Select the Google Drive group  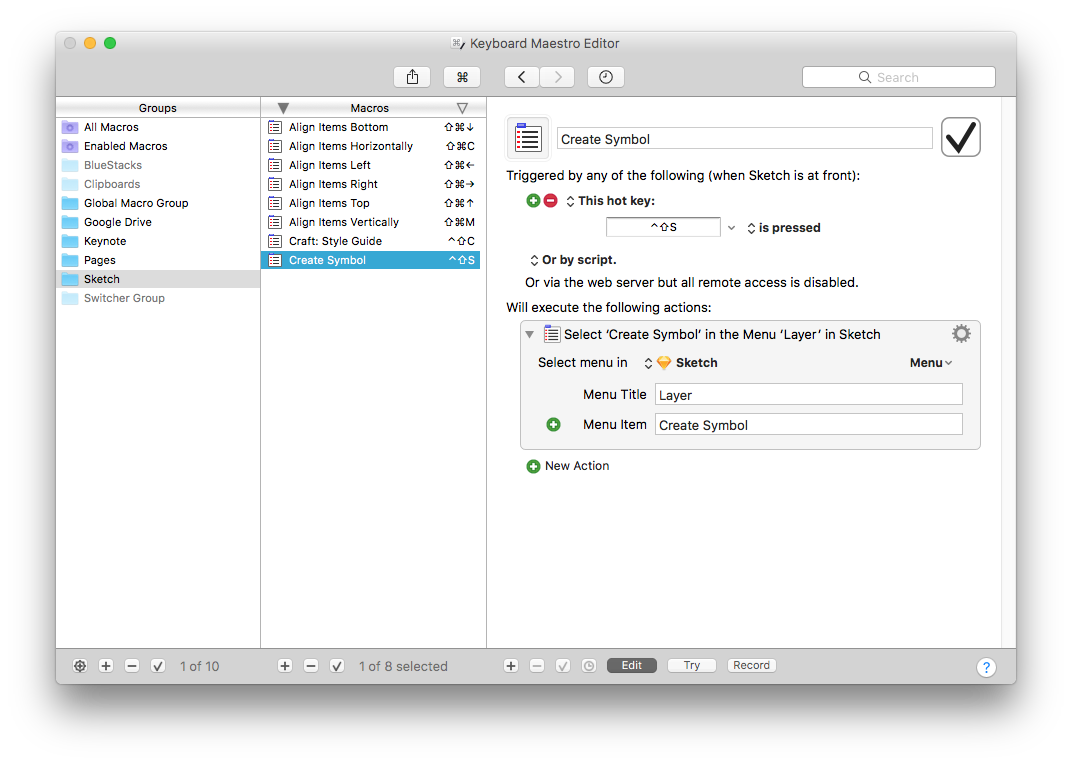(x=158, y=222)
